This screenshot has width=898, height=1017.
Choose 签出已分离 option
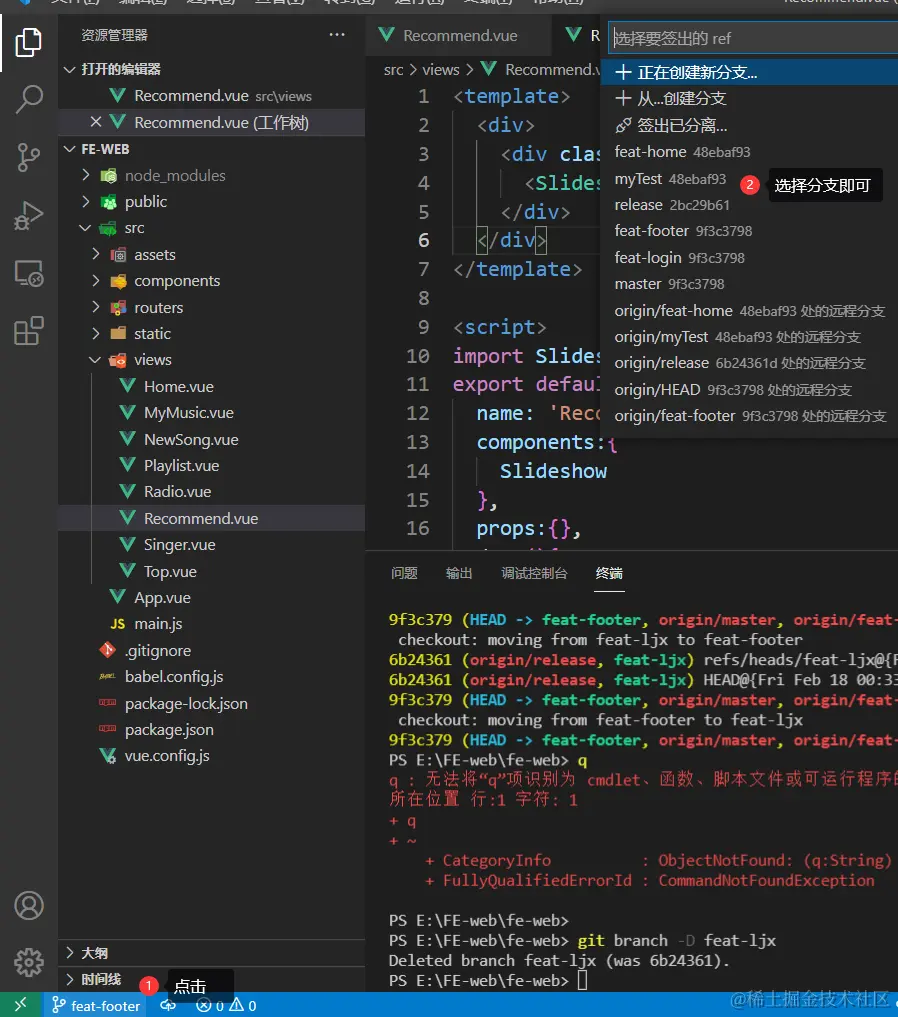[x=750, y=125]
